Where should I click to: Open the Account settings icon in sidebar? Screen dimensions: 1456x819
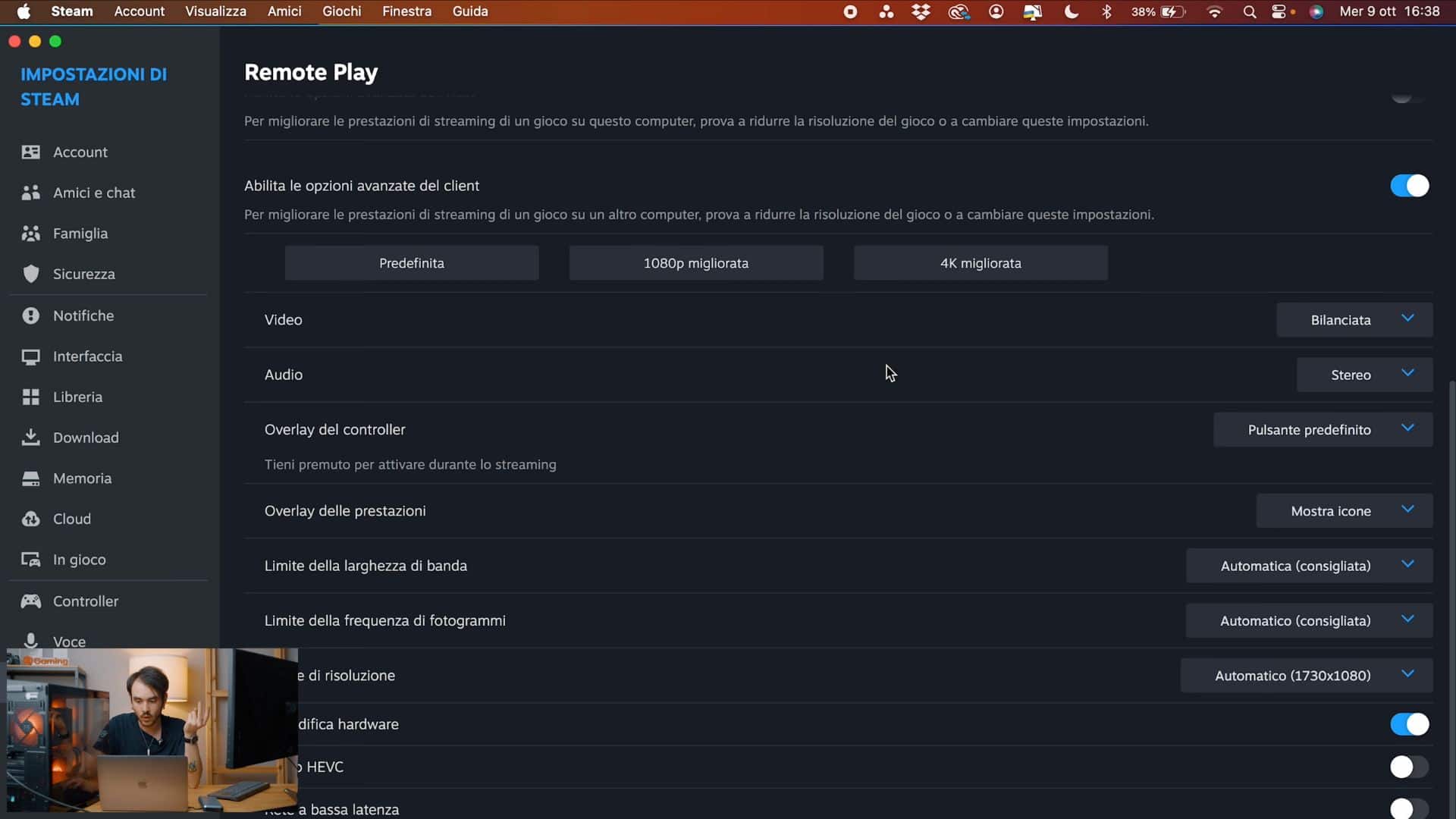pos(30,152)
